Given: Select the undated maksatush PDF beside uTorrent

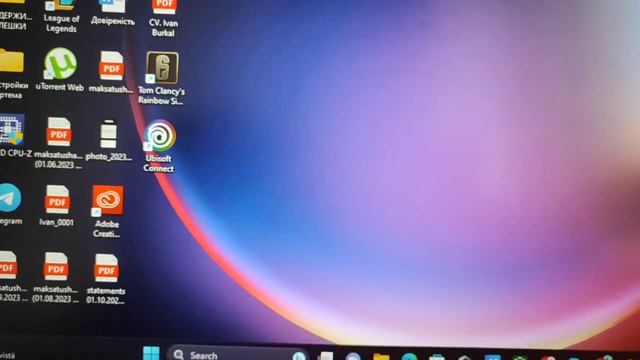Looking at the screenshot, I should tap(111, 72).
